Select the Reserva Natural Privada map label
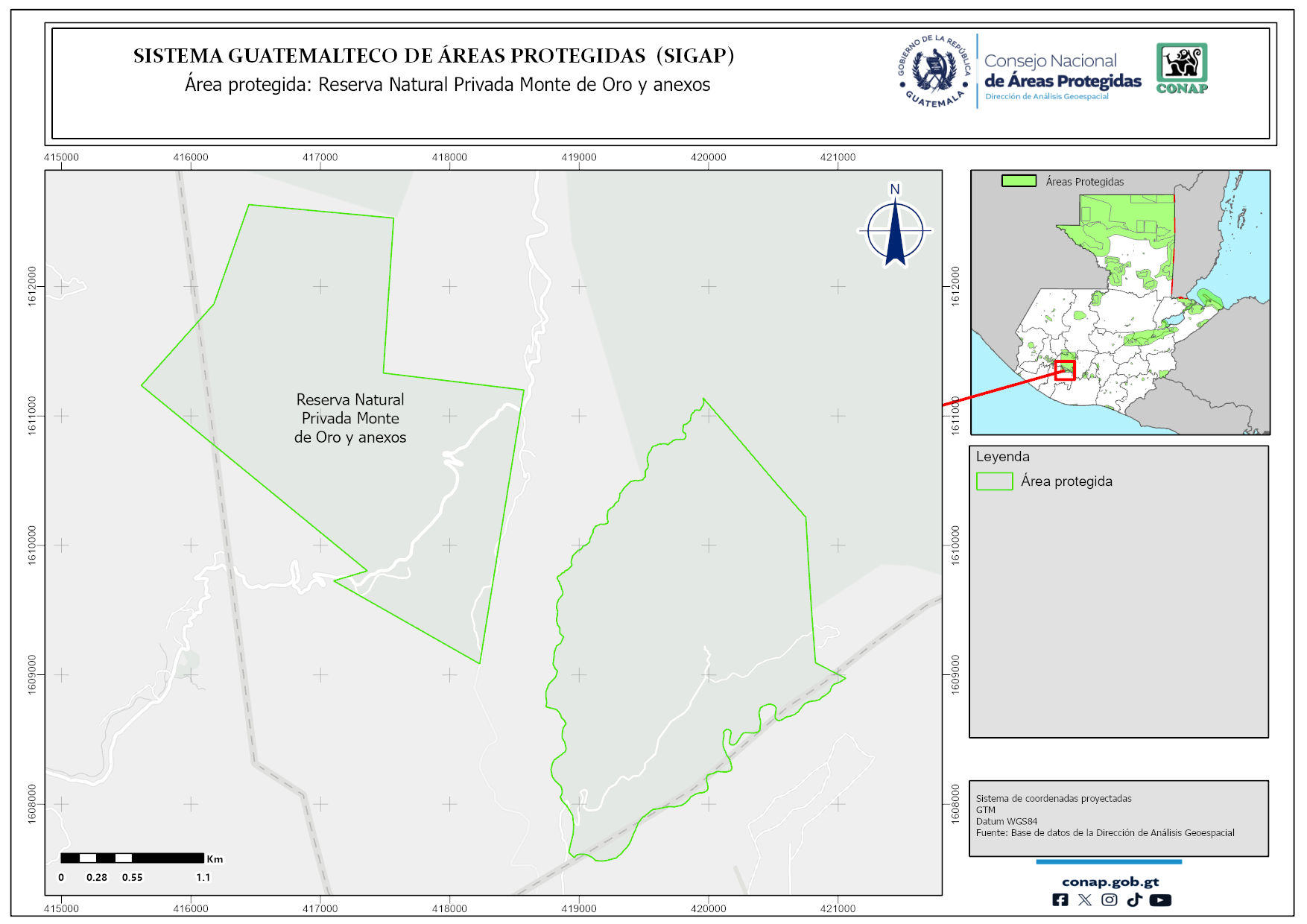Screen dimensions: 1307x924 pos(350,418)
